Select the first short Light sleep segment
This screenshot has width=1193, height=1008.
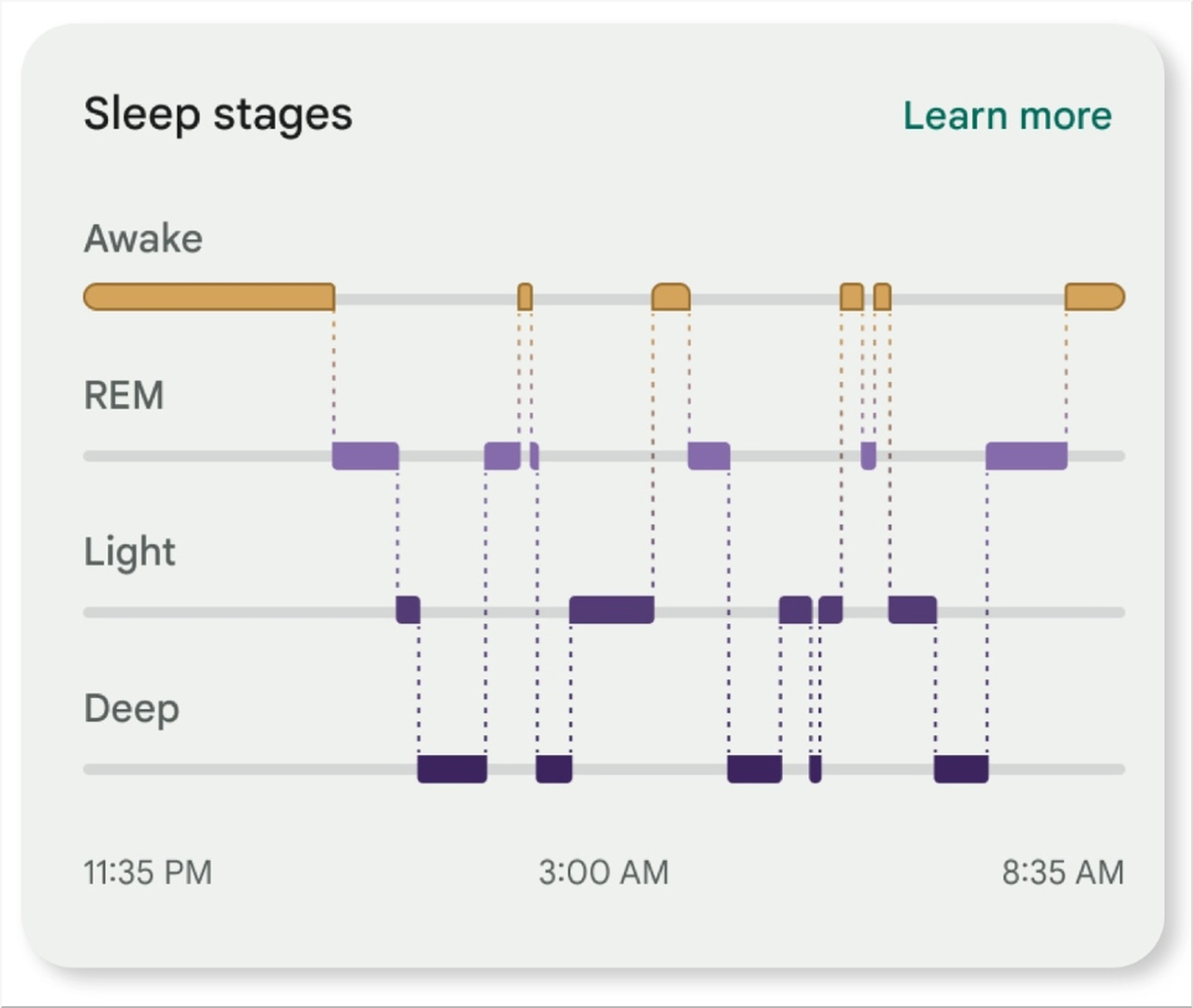(408, 610)
